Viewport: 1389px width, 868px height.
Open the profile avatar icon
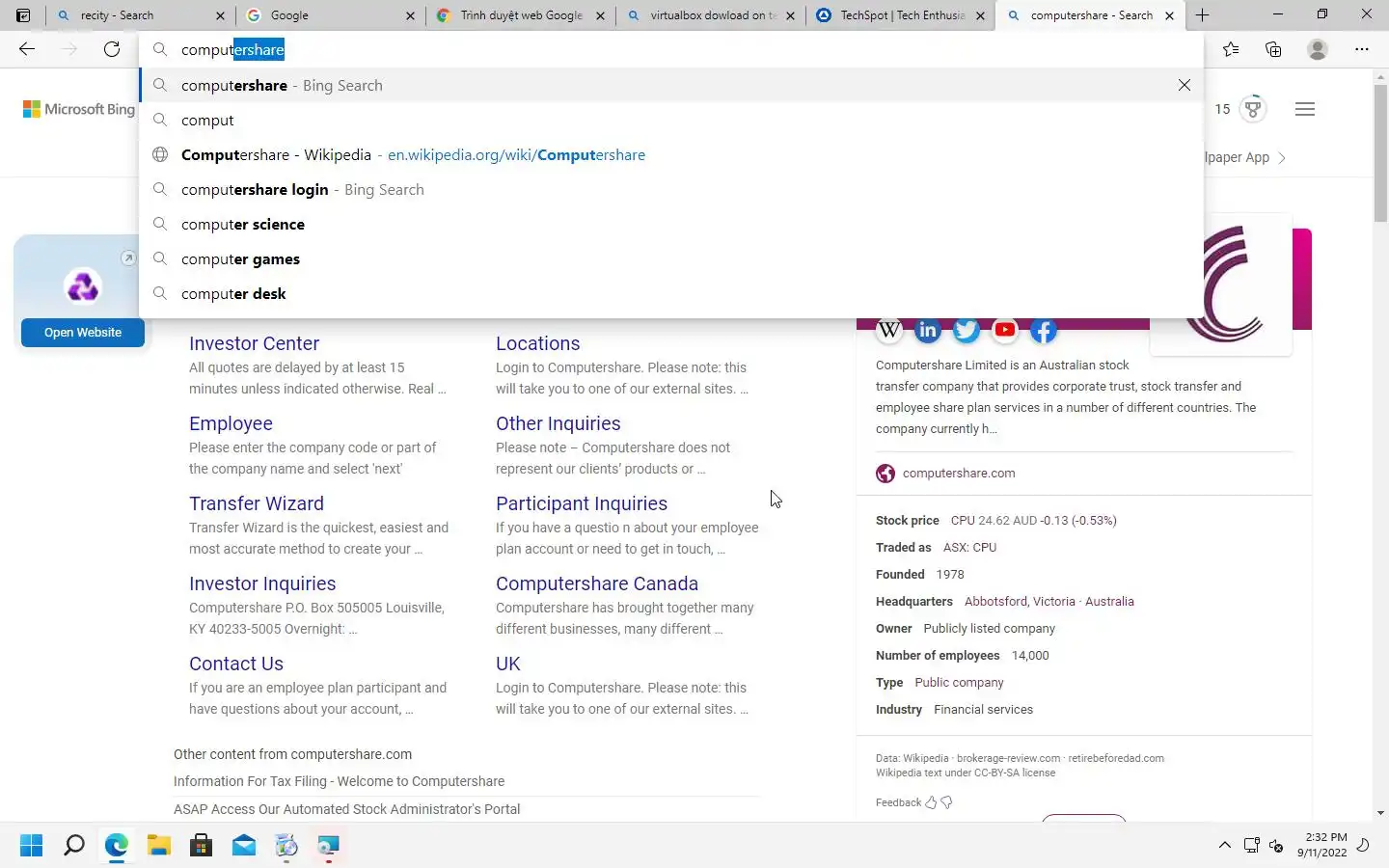coord(1318,49)
